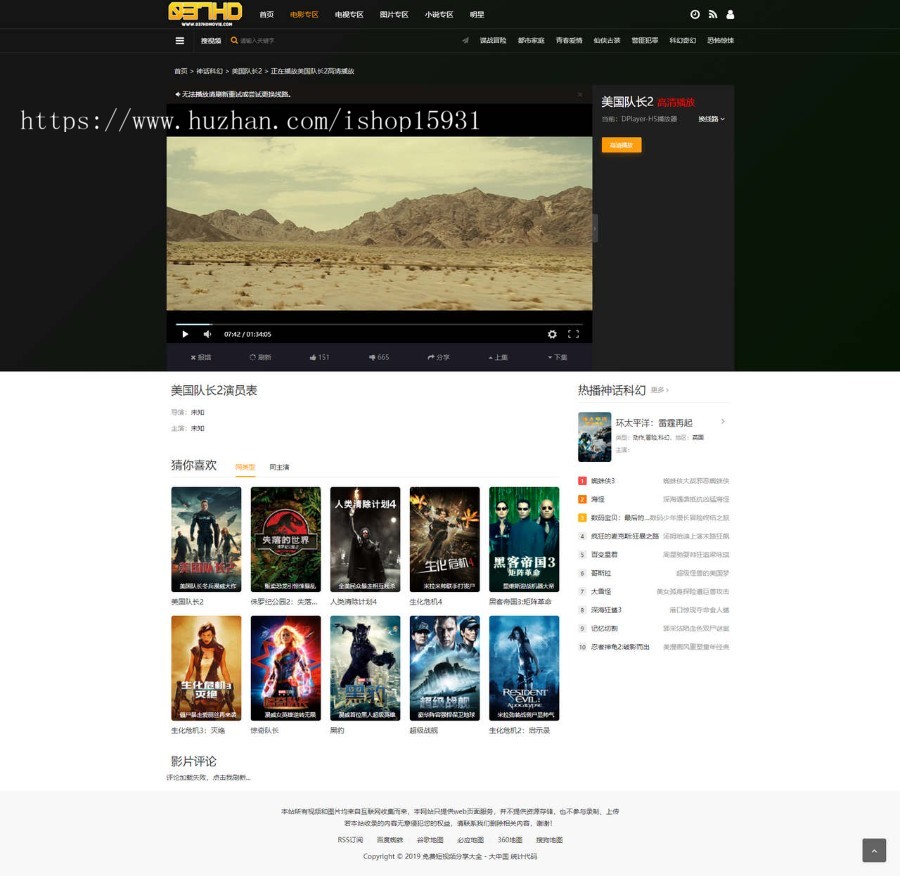
Task: Expand 更多 next to 热播神话科幻
Action: tap(660, 390)
